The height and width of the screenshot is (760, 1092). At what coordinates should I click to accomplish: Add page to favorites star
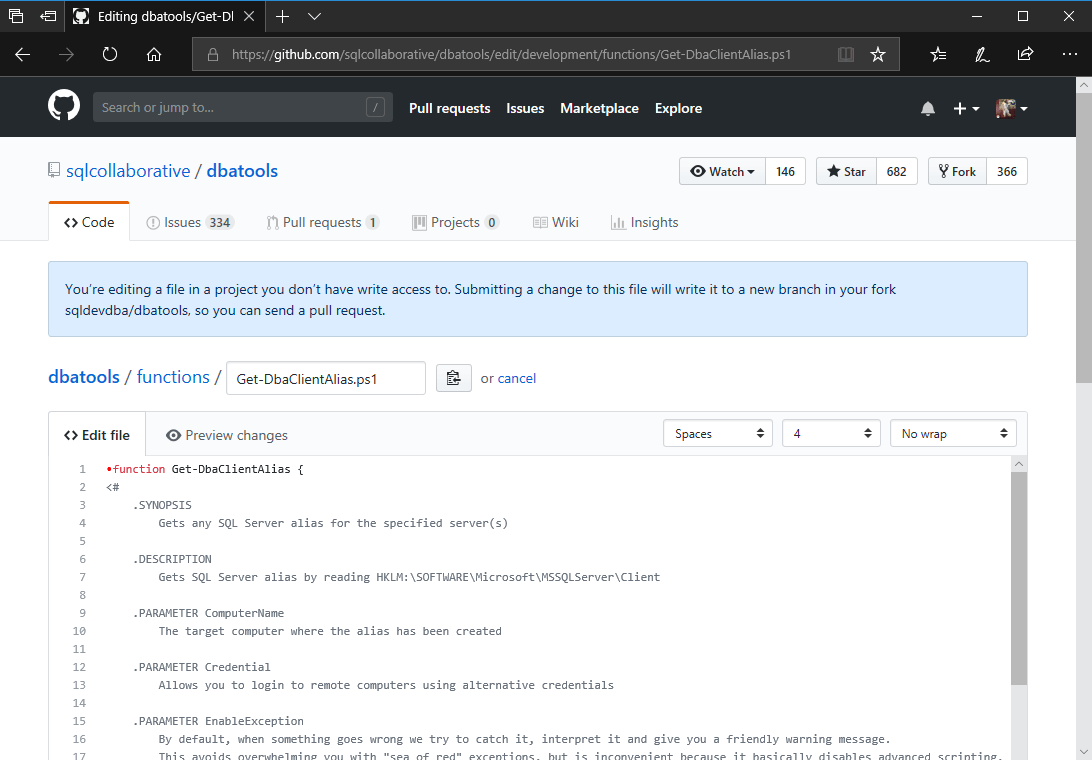(878, 55)
